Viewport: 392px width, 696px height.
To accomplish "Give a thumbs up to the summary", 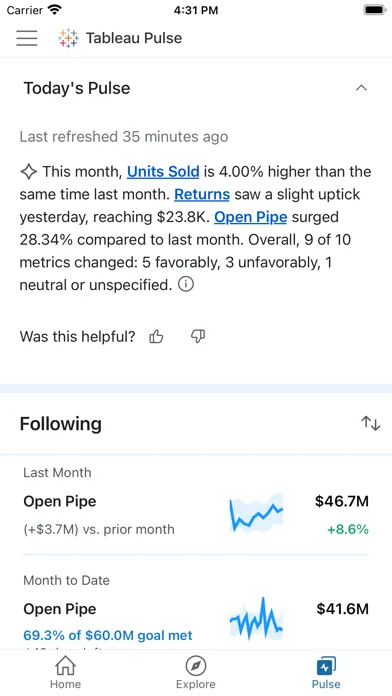I will point(156,337).
